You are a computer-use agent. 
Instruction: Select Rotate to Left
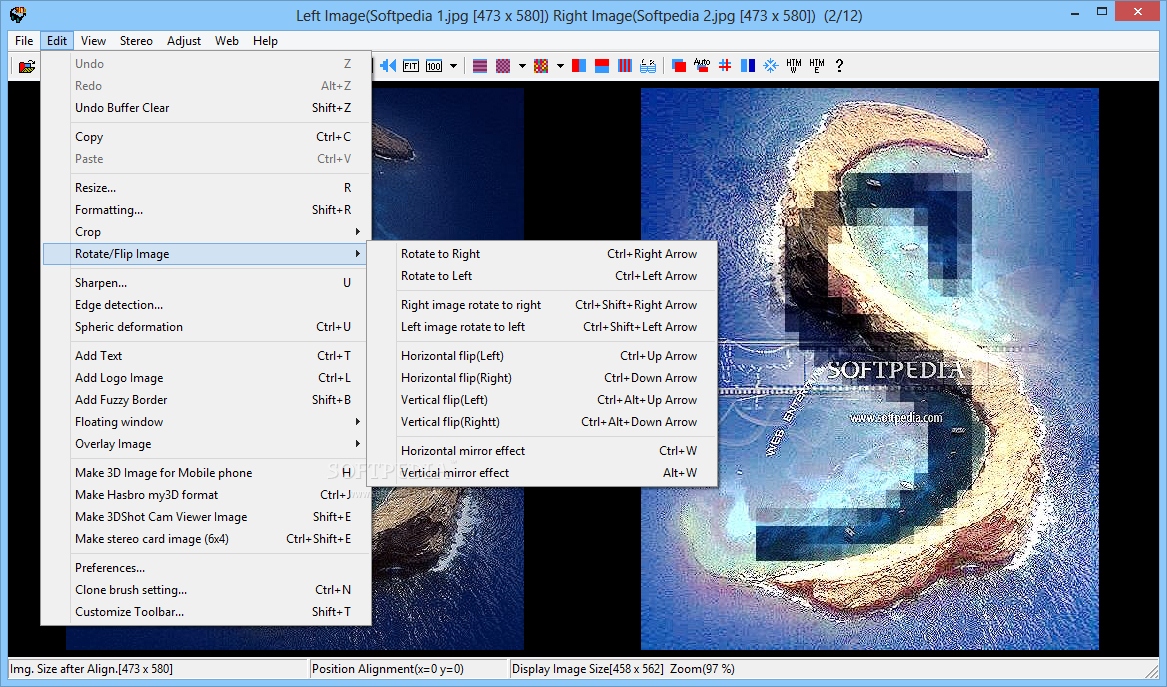coord(543,276)
